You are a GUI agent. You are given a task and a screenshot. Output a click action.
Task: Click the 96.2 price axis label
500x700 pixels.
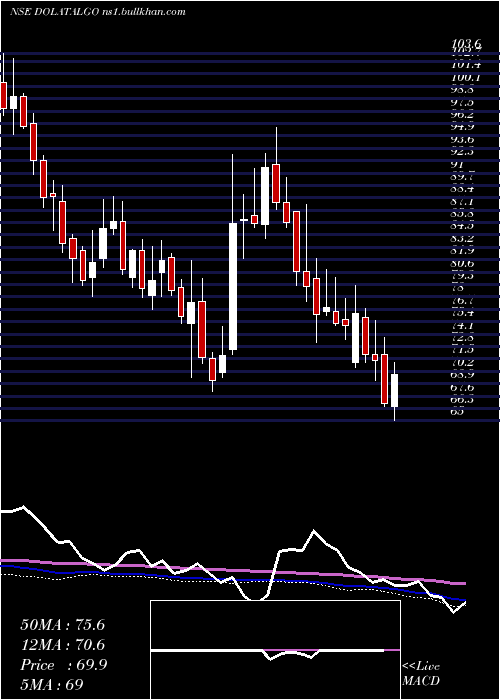tap(464, 115)
